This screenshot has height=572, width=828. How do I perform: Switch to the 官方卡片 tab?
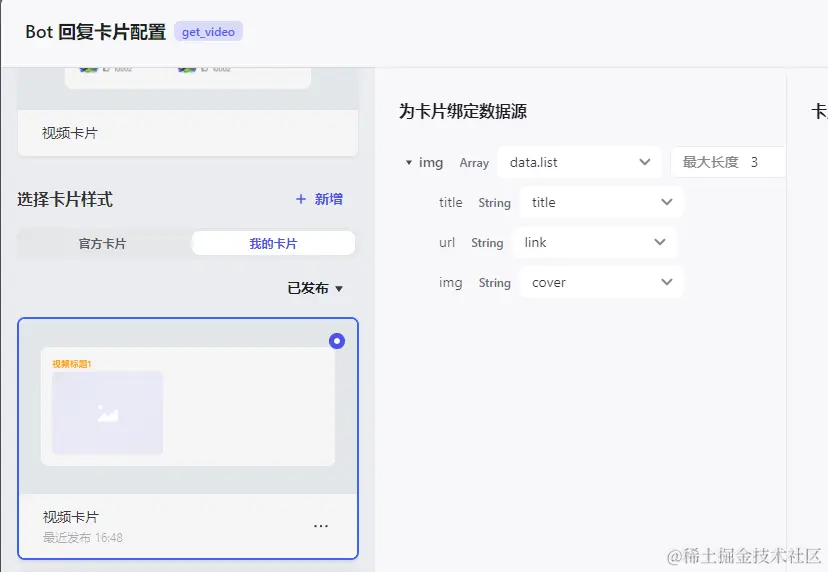[102, 243]
